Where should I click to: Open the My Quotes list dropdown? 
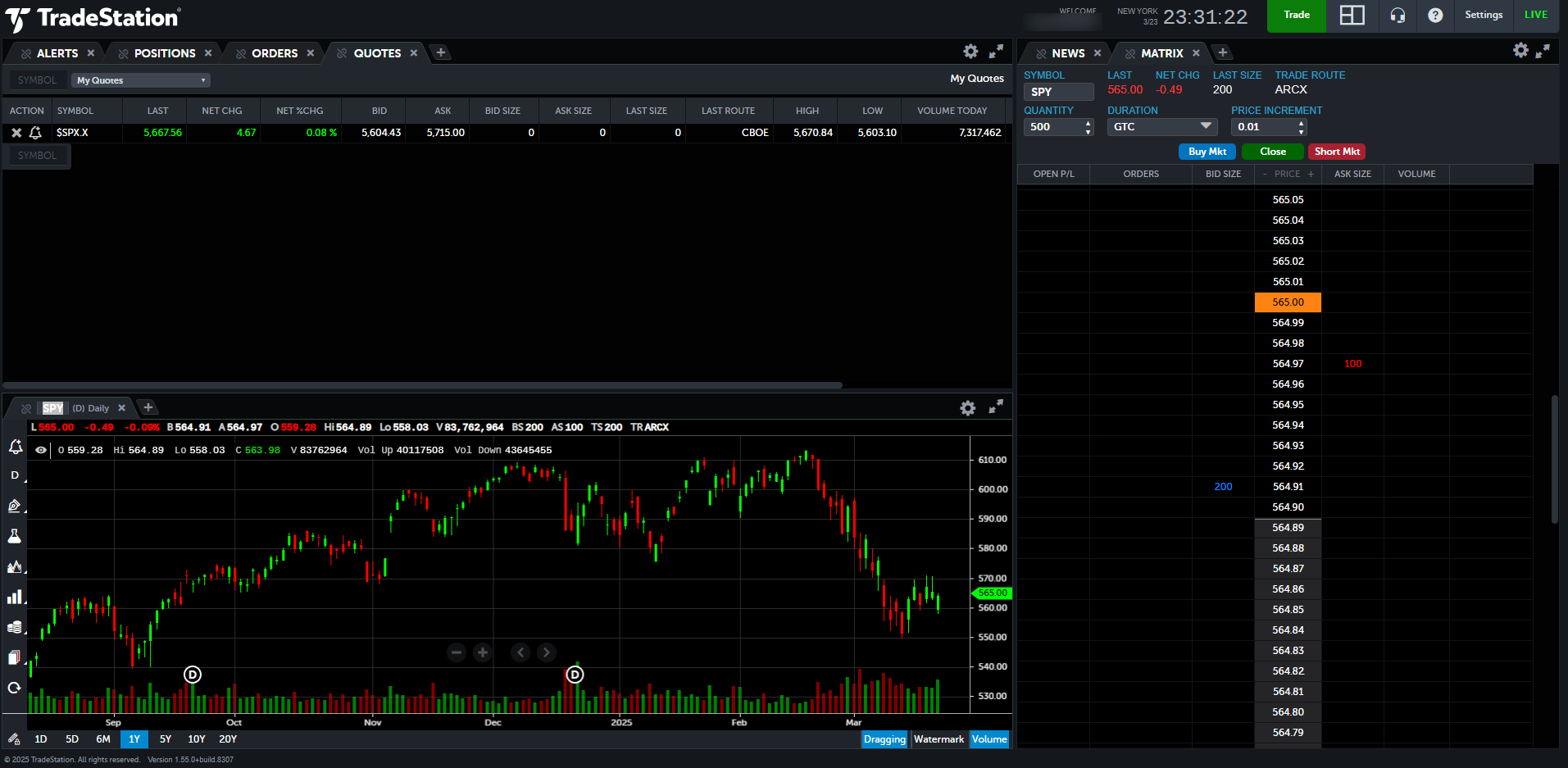point(141,80)
